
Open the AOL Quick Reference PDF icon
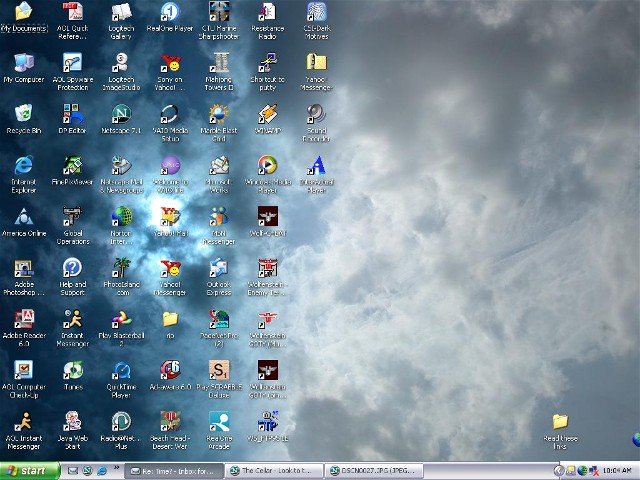pos(73,11)
